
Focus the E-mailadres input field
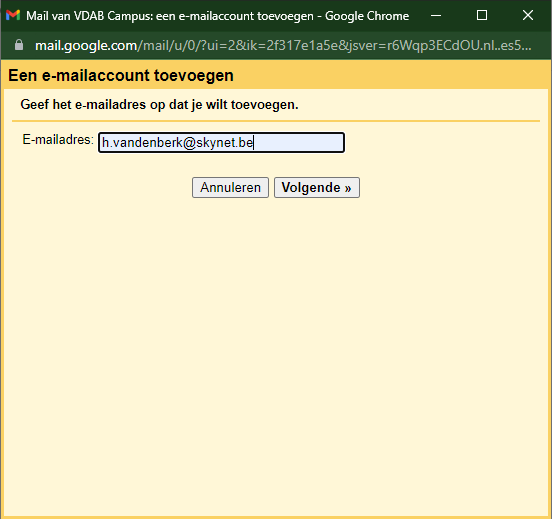[221, 143]
